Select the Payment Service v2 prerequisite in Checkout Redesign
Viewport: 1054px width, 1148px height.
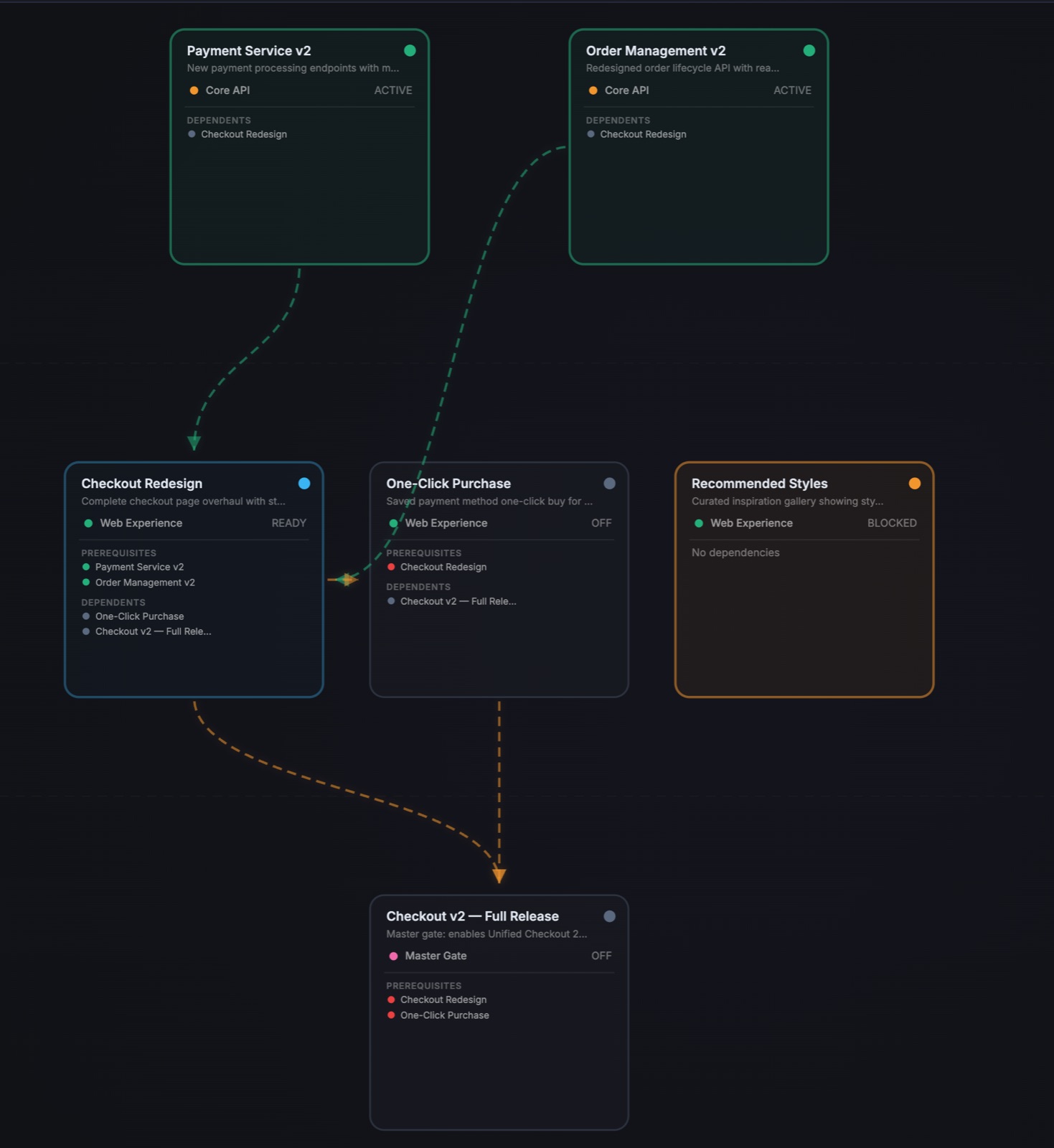click(x=139, y=567)
